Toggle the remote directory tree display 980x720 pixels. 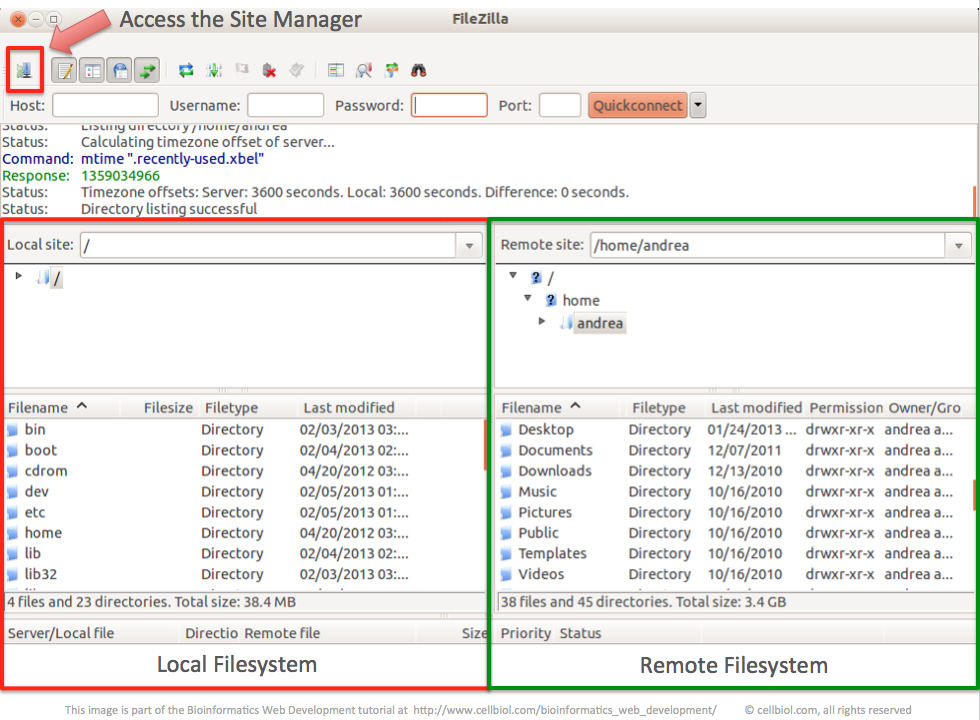[x=119, y=70]
